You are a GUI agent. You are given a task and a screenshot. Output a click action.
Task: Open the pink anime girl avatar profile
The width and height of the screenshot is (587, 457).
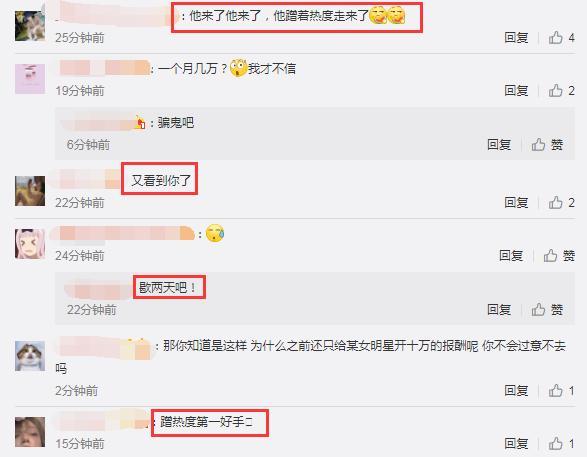pos(30,244)
